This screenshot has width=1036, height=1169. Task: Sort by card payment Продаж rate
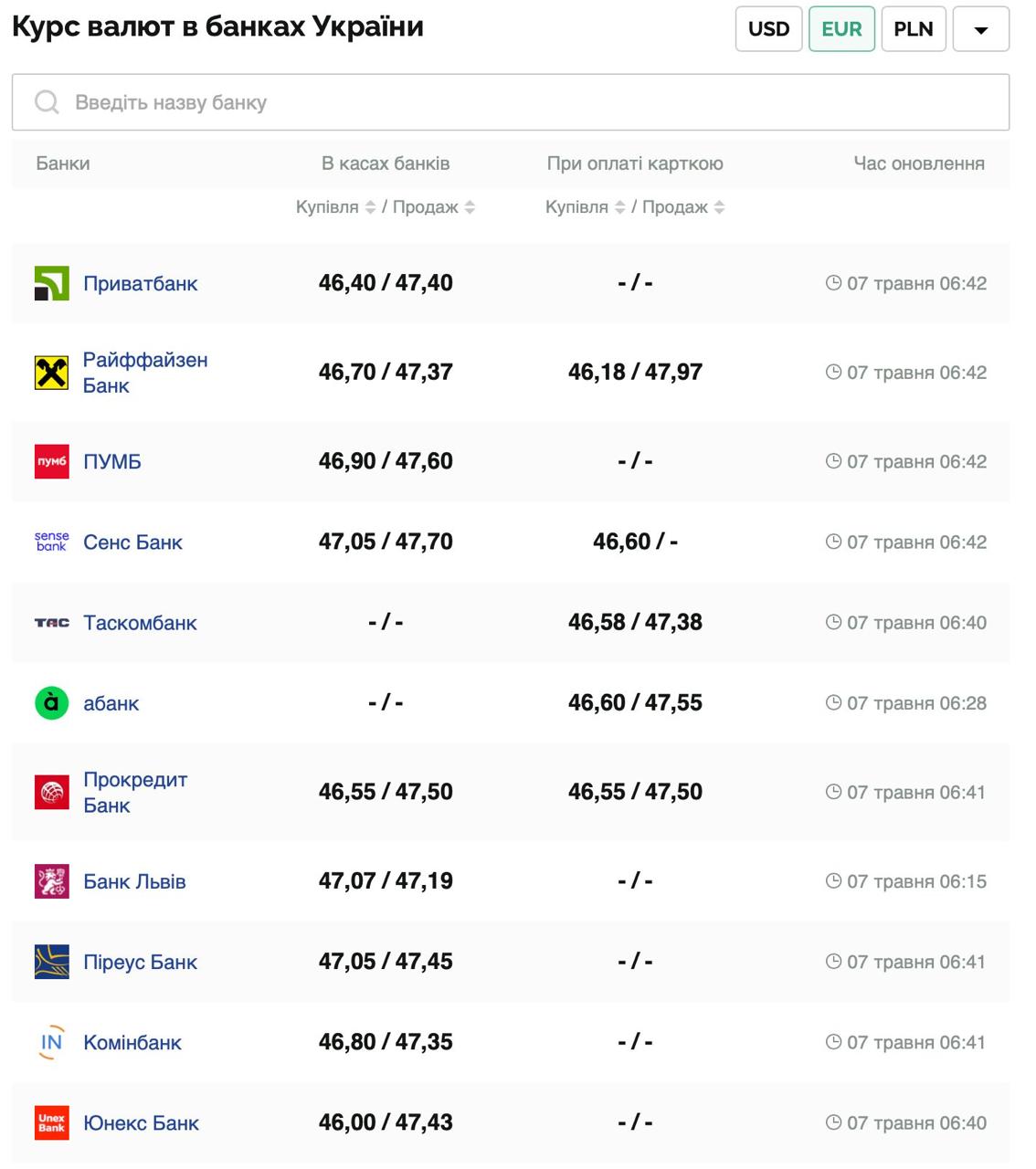719,207
